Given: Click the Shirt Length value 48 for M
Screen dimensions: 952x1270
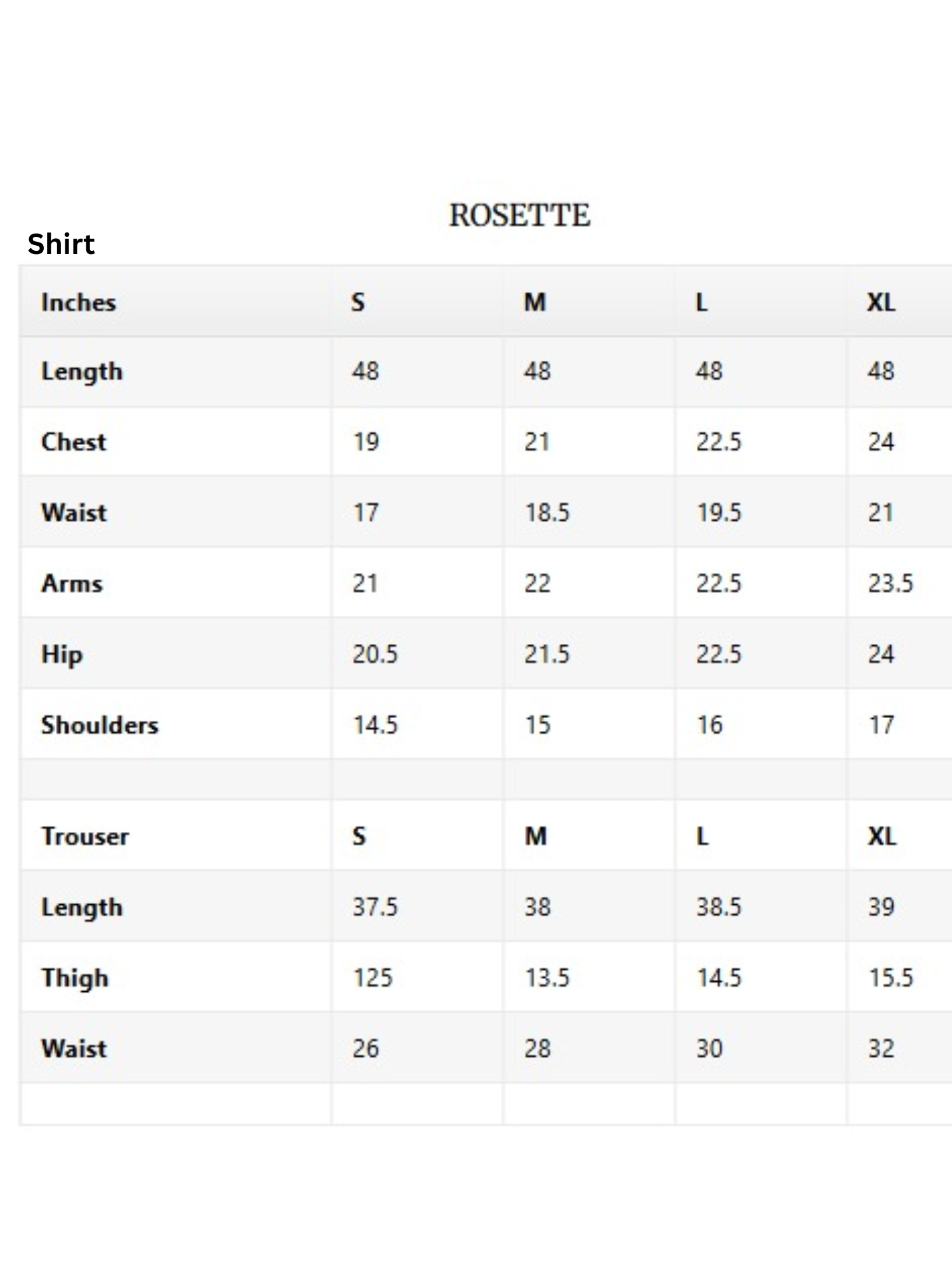Looking at the screenshot, I should click(x=538, y=371).
